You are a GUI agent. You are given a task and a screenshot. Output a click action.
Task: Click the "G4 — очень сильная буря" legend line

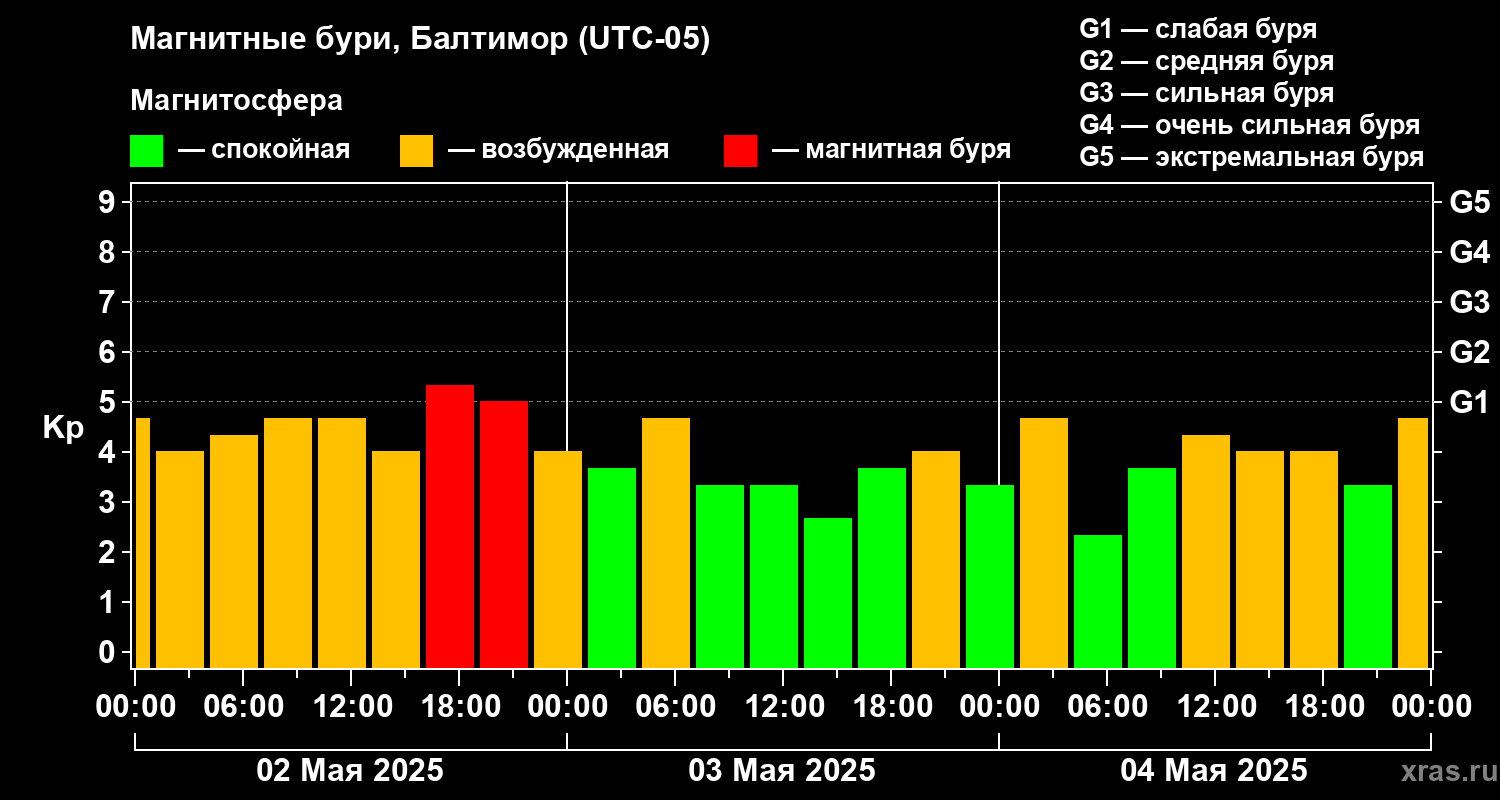(1249, 125)
